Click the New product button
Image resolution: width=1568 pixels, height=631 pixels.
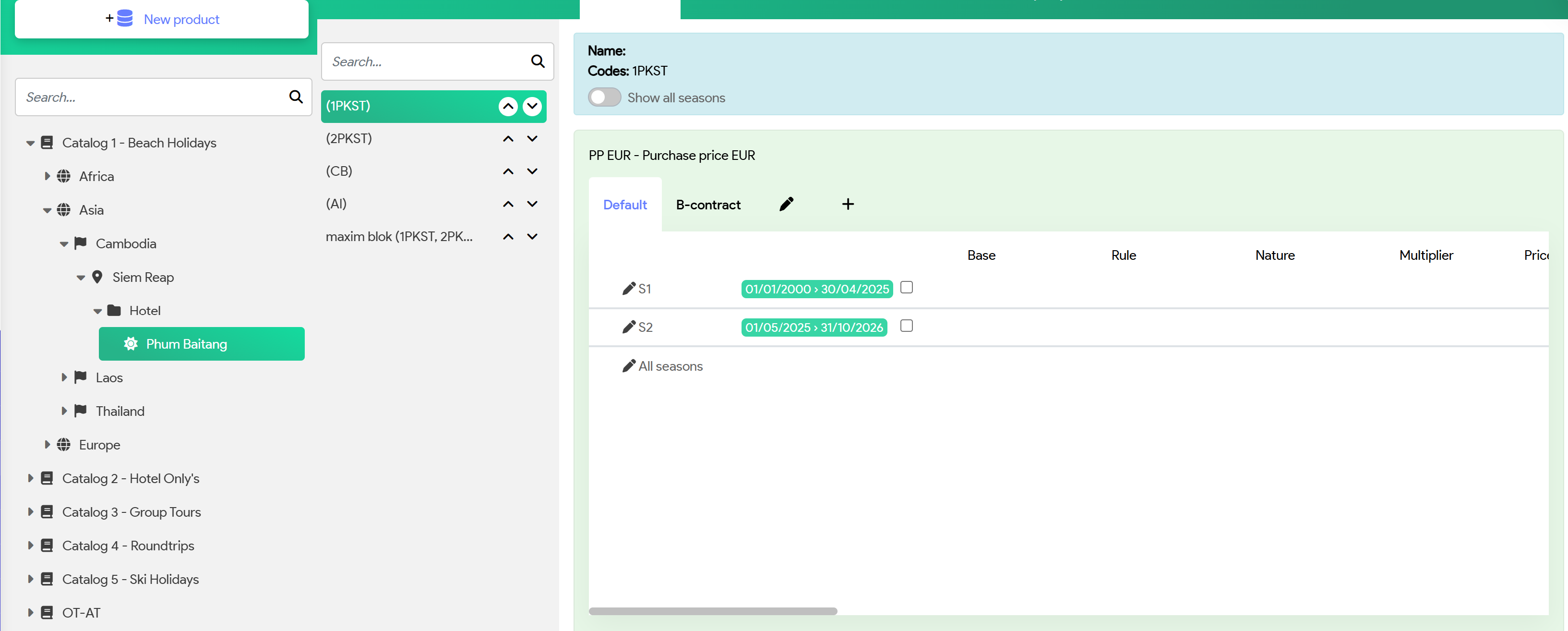162,20
